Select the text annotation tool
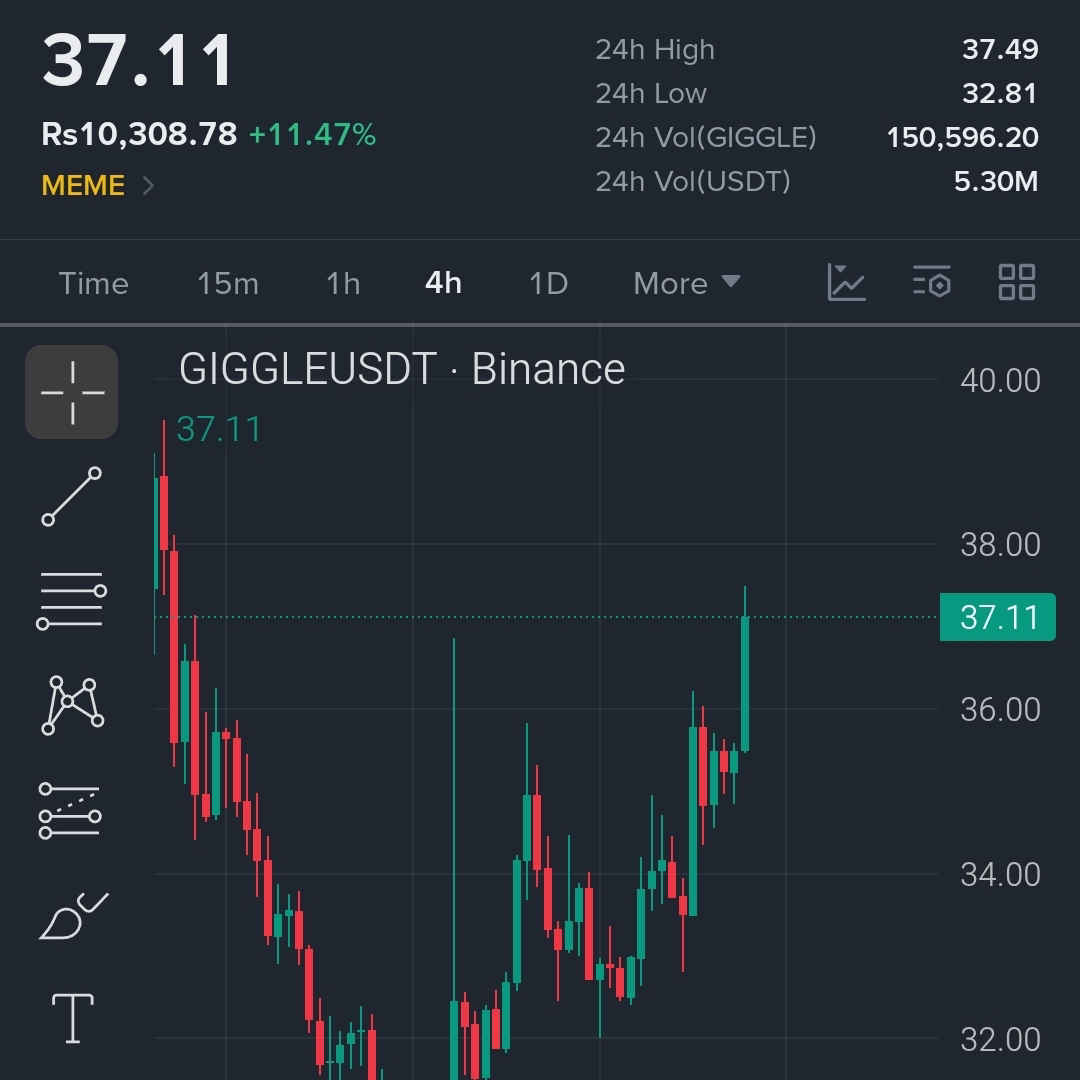Viewport: 1080px width, 1080px height. point(73,1019)
